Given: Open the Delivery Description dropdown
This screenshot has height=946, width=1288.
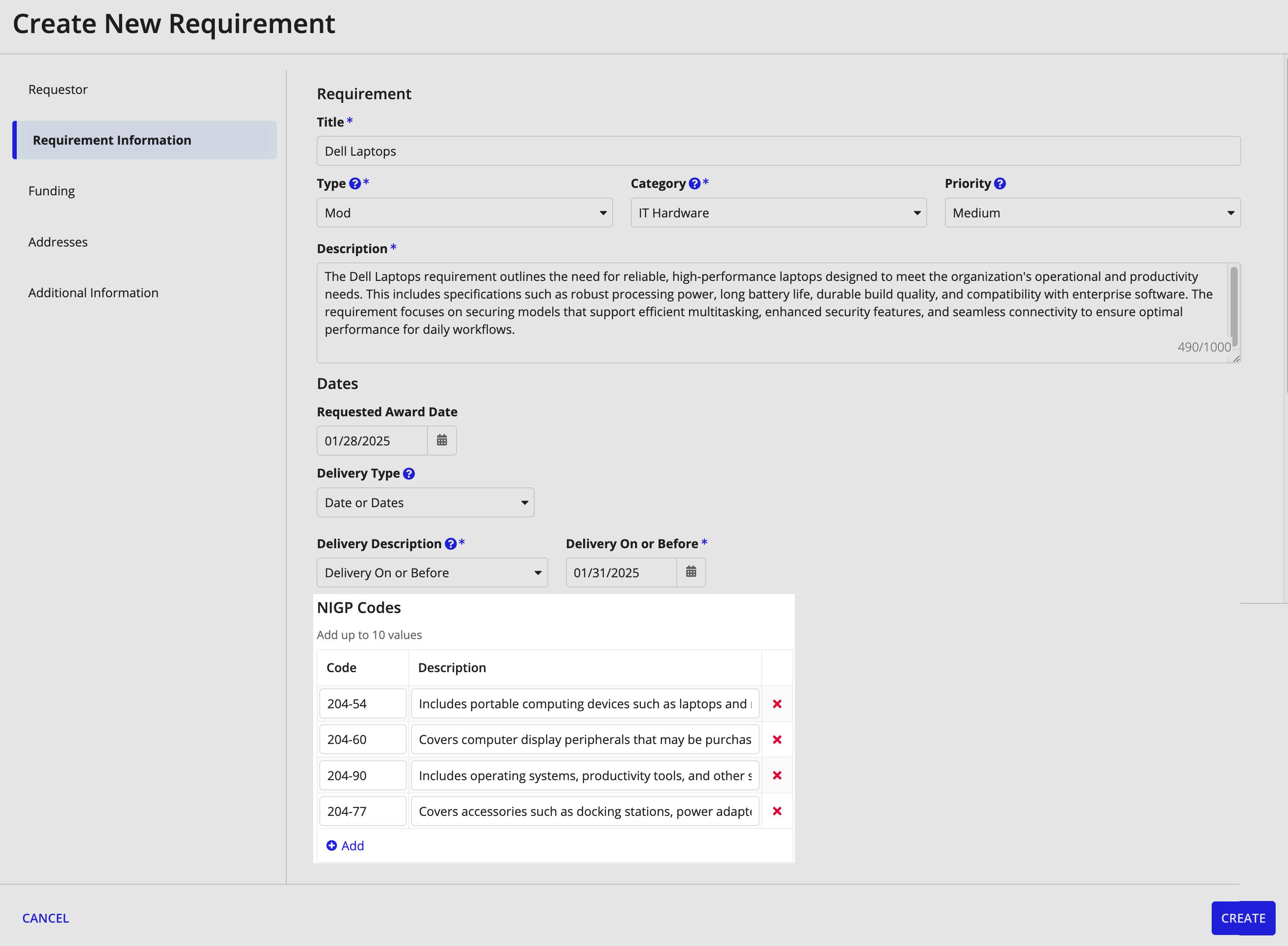Looking at the screenshot, I should (x=432, y=572).
